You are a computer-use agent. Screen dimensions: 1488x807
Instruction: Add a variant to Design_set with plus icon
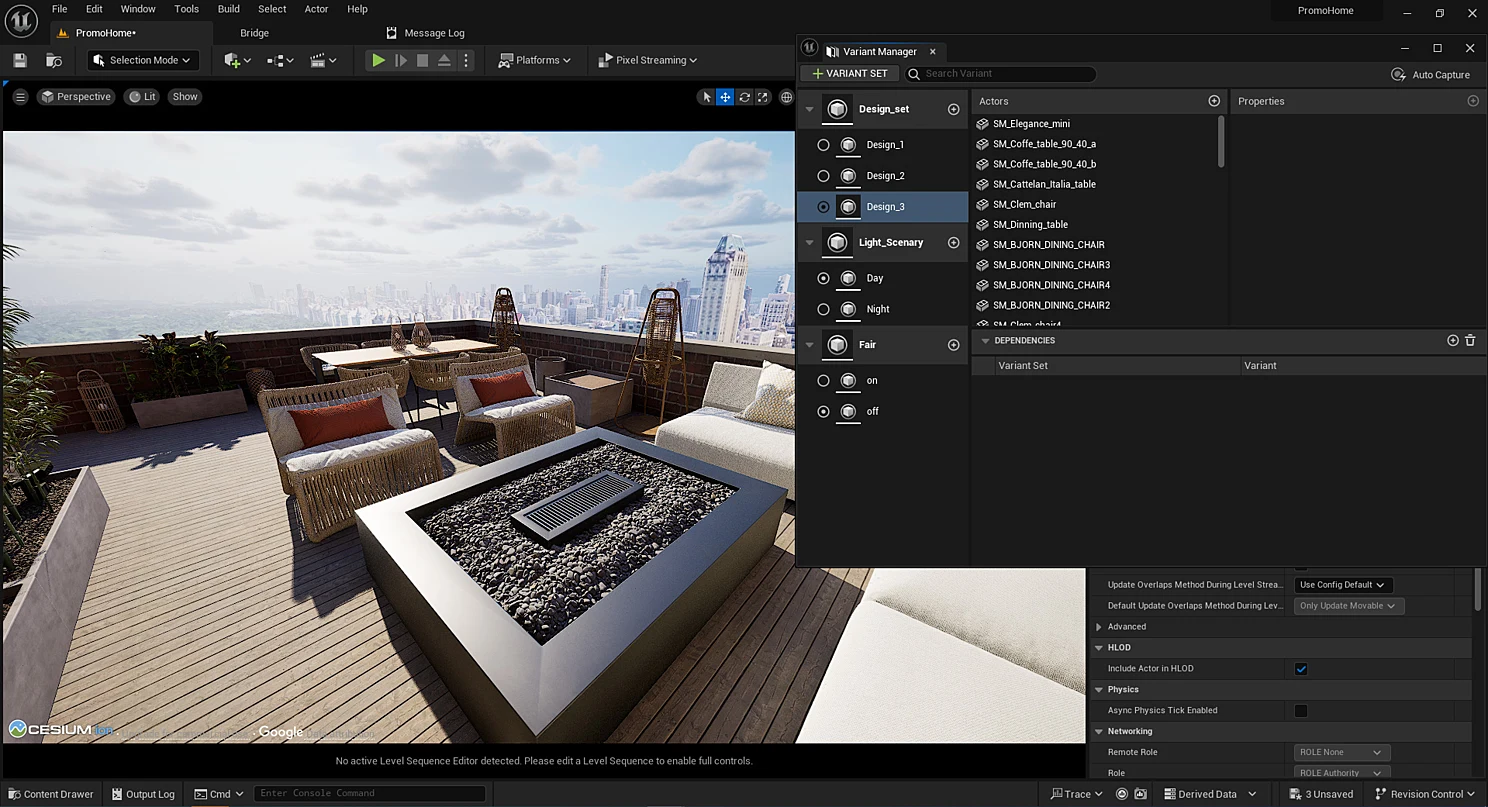click(x=953, y=109)
